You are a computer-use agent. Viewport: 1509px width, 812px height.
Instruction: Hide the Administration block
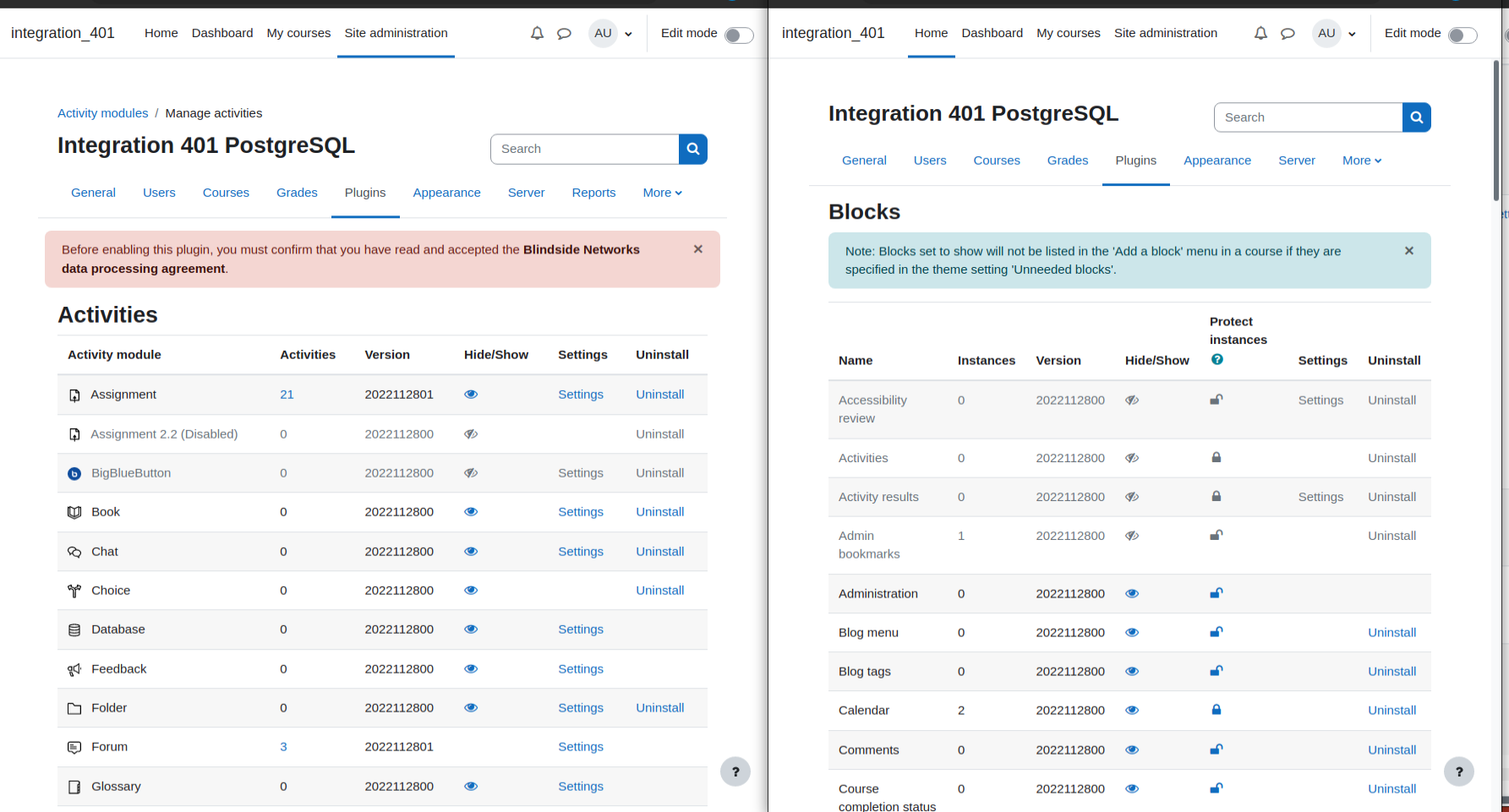tap(1132, 594)
